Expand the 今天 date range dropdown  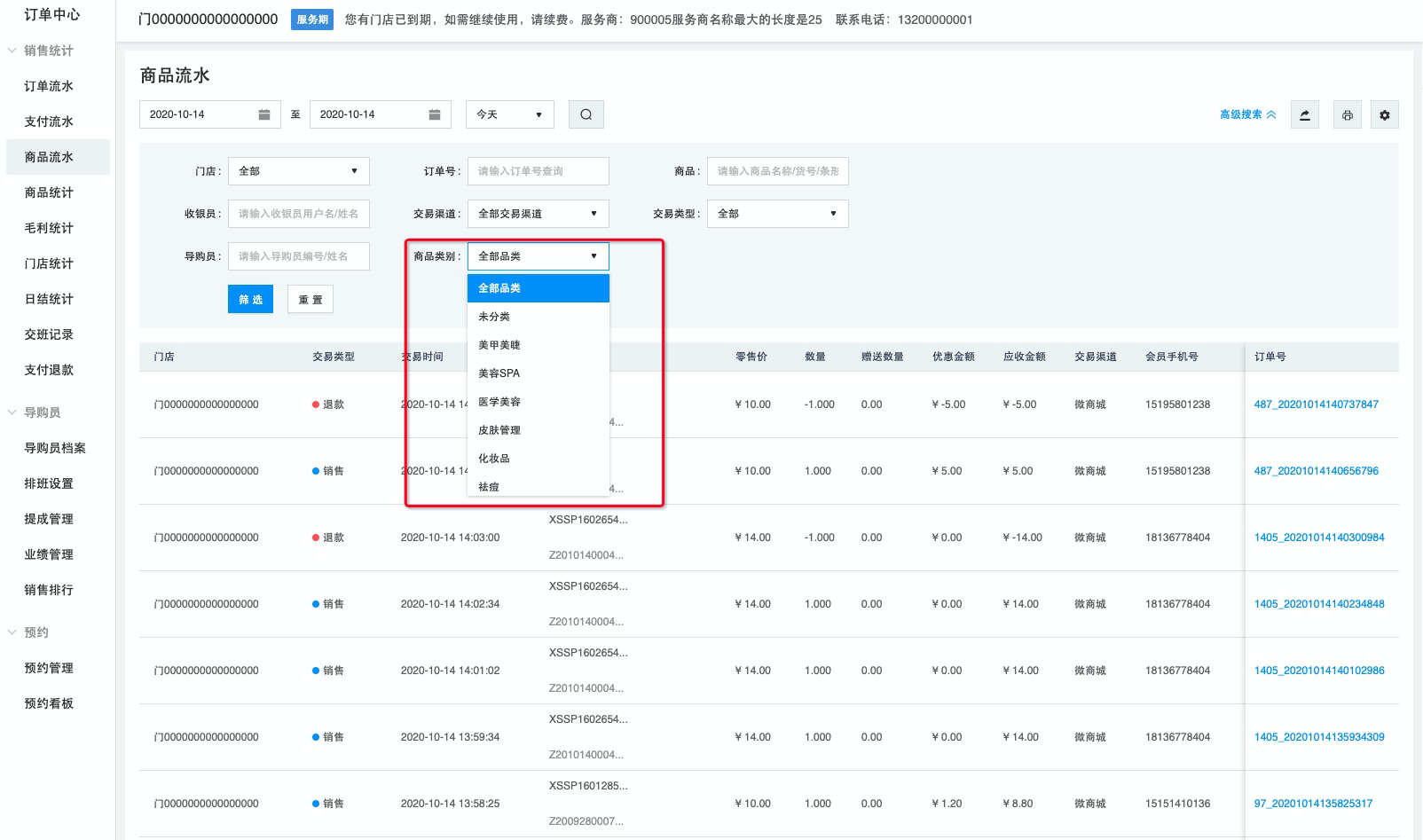(509, 114)
